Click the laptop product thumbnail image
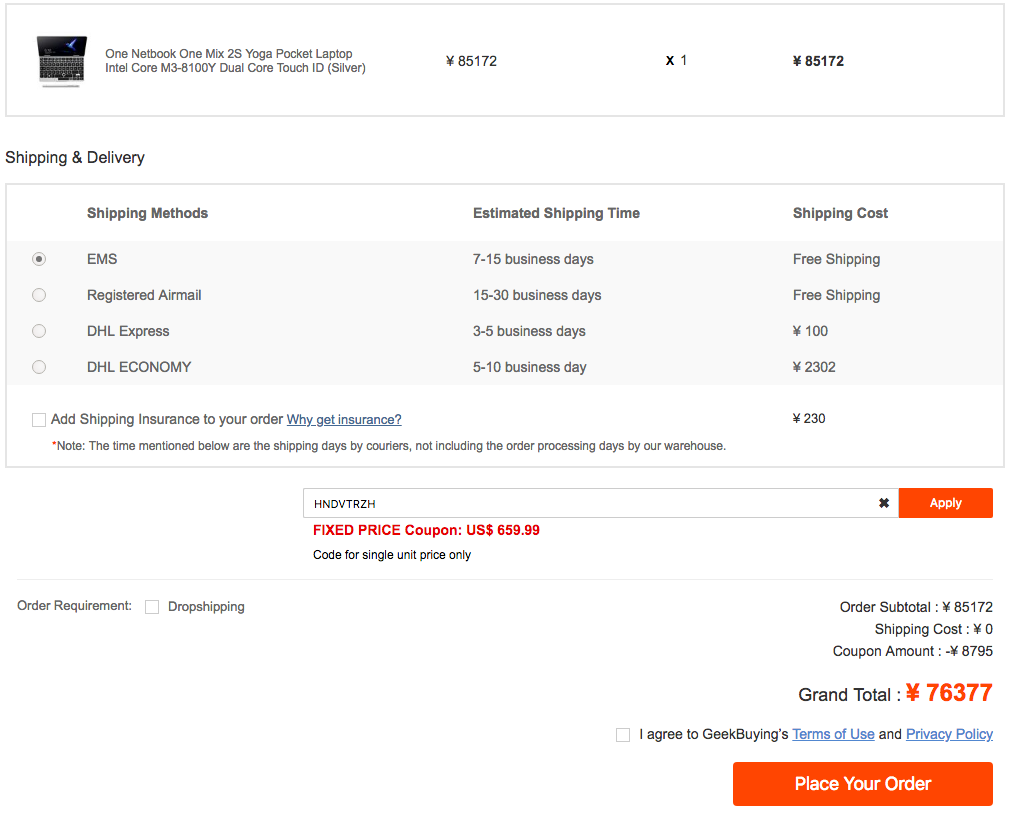The height and width of the screenshot is (819, 1015). (61, 61)
